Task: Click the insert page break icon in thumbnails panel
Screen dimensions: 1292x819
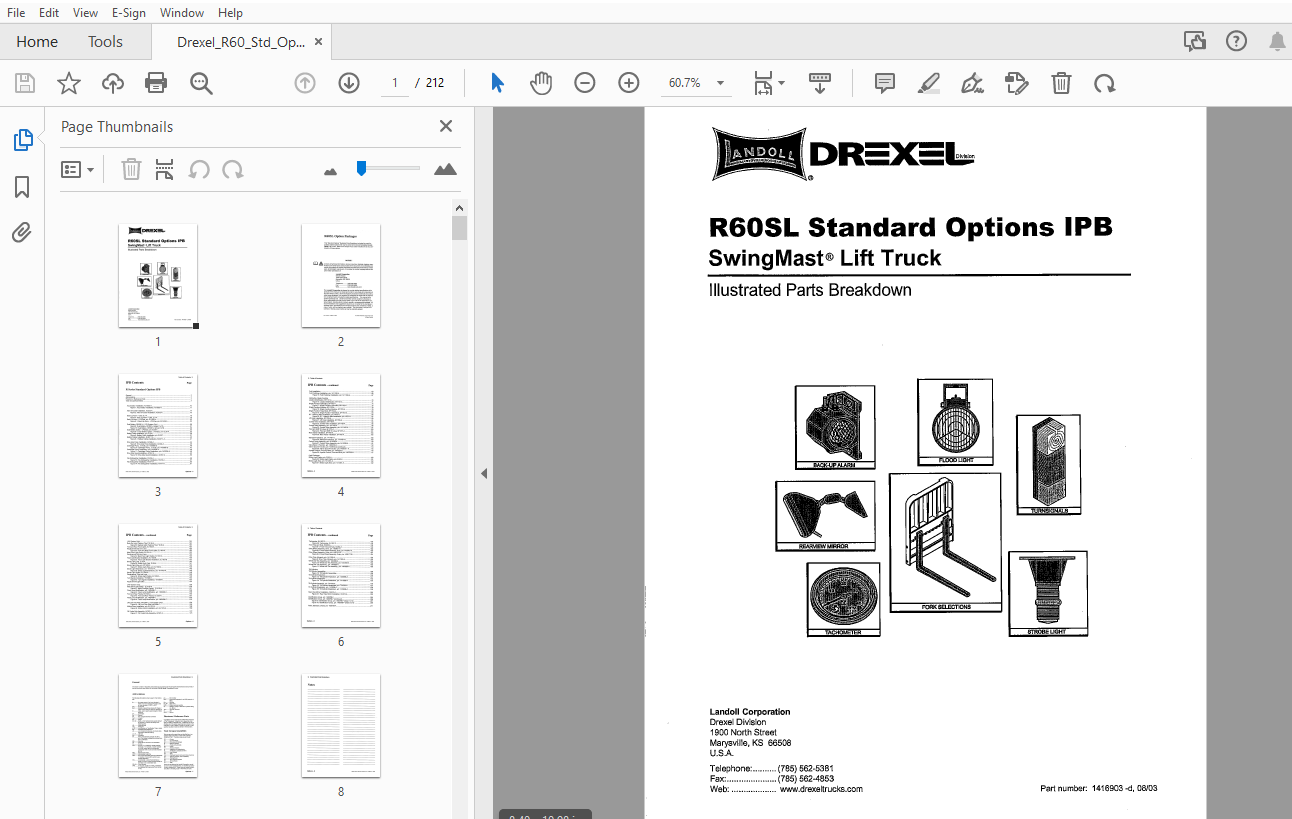Action: point(165,169)
